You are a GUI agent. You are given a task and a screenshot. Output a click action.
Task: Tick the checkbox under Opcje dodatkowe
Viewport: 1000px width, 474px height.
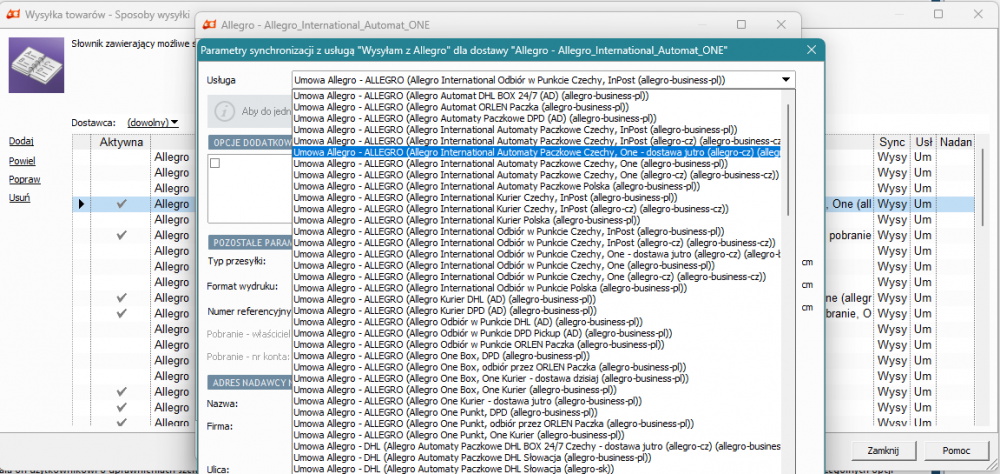215,163
